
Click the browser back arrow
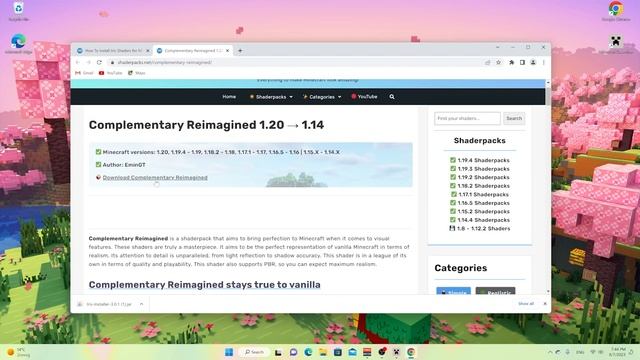click(x=78, y=62)
